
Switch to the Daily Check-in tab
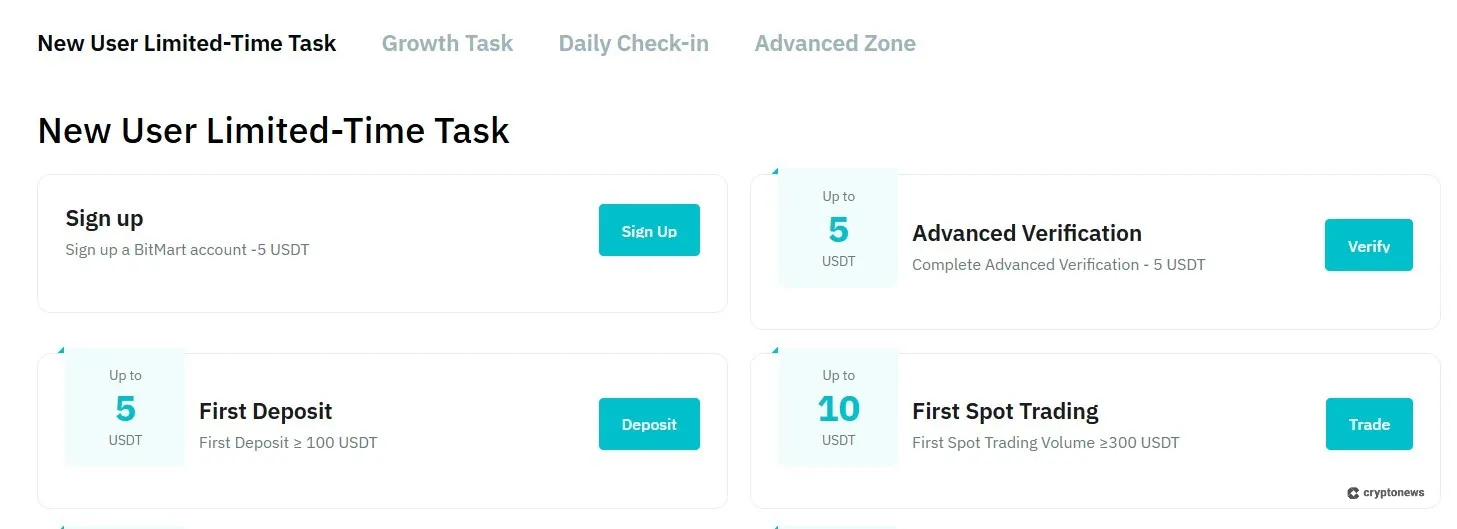(633, 44)
